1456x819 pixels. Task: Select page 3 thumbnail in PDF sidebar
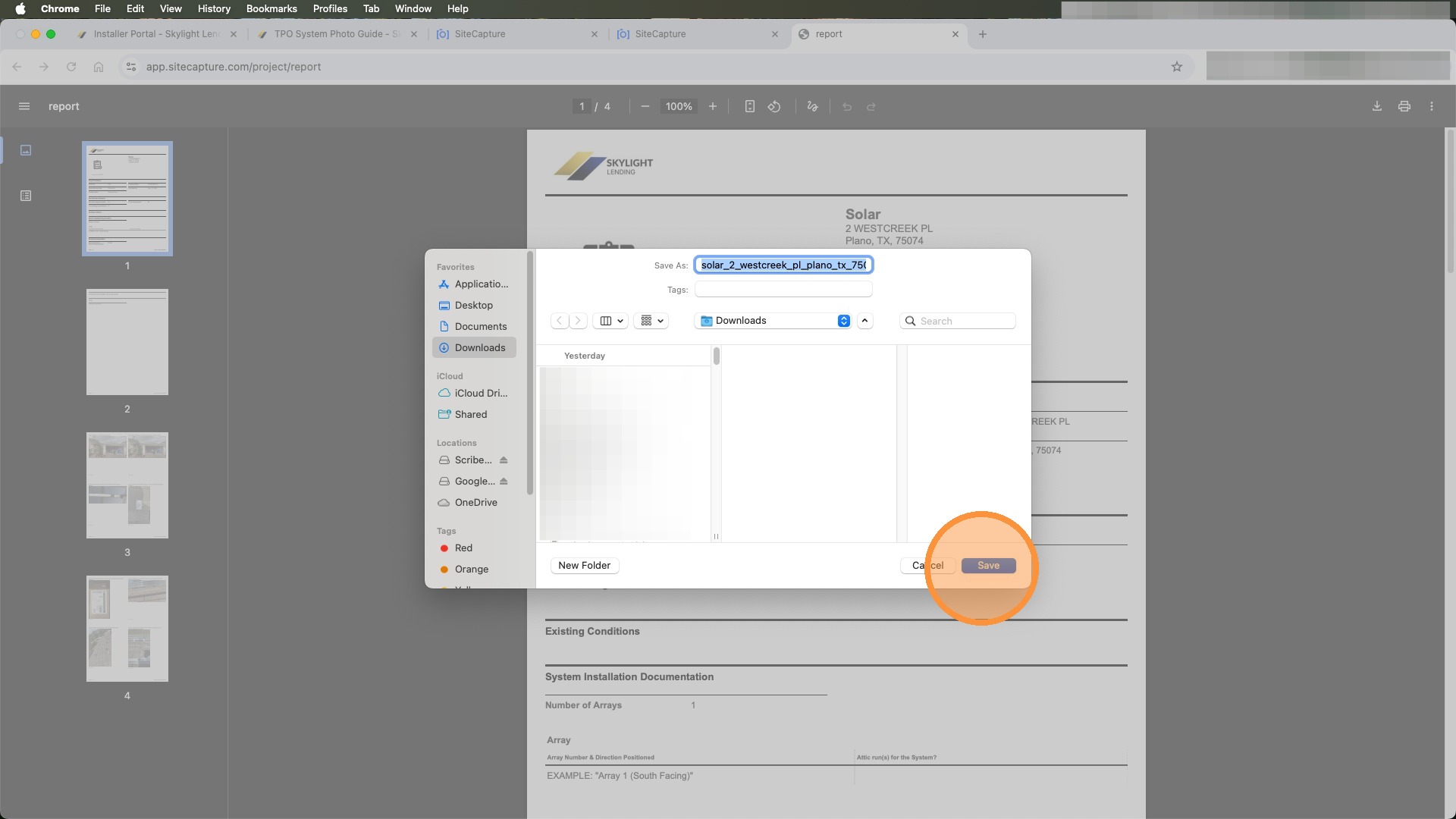click(127, 485)
